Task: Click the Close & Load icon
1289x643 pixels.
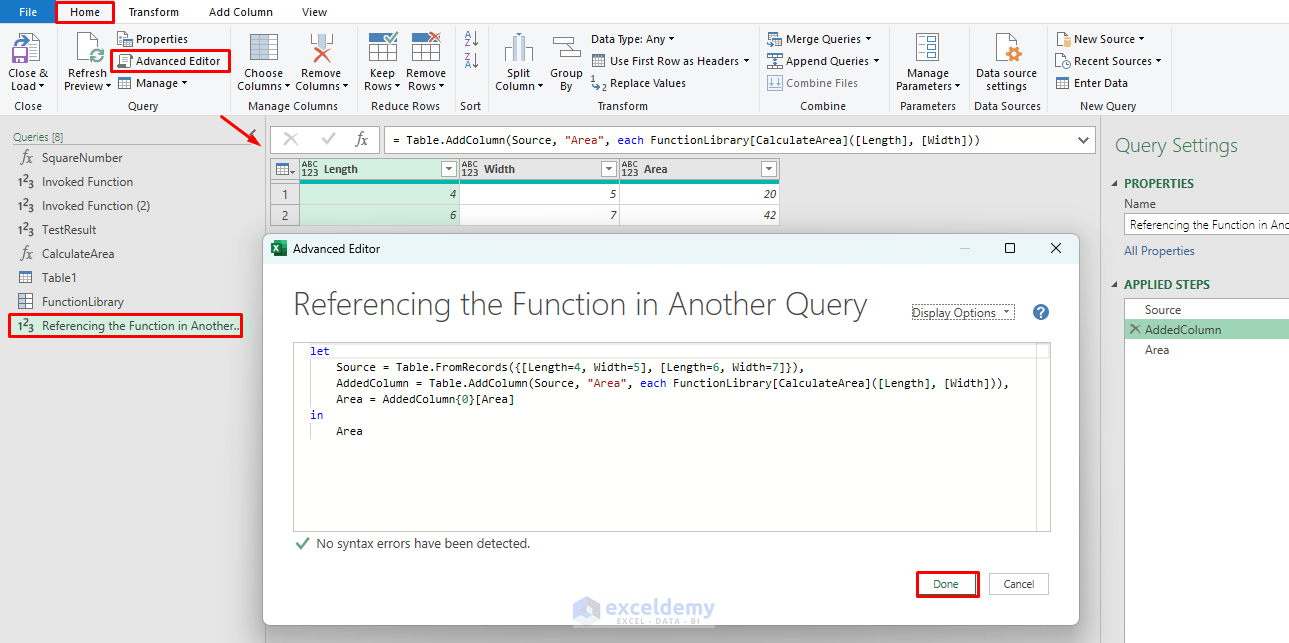Action: click(x=25, y=49)
